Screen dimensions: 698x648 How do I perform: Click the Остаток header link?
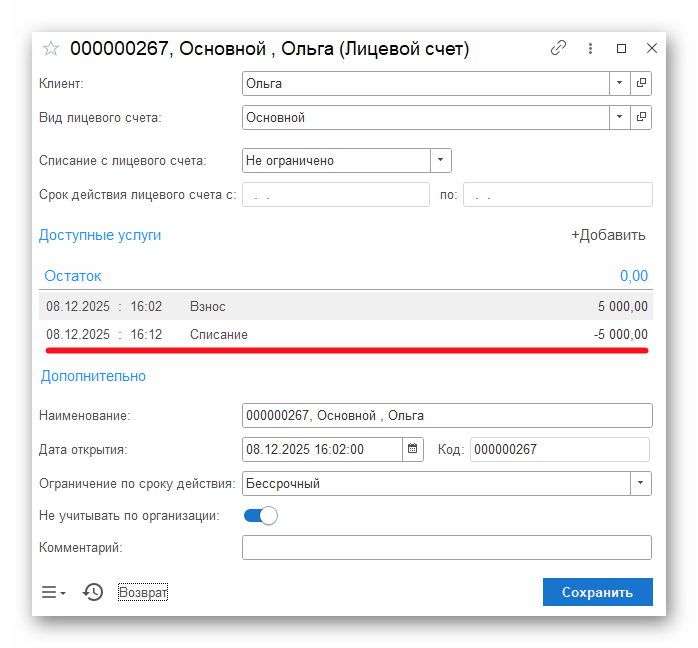[x=73, y=276]
